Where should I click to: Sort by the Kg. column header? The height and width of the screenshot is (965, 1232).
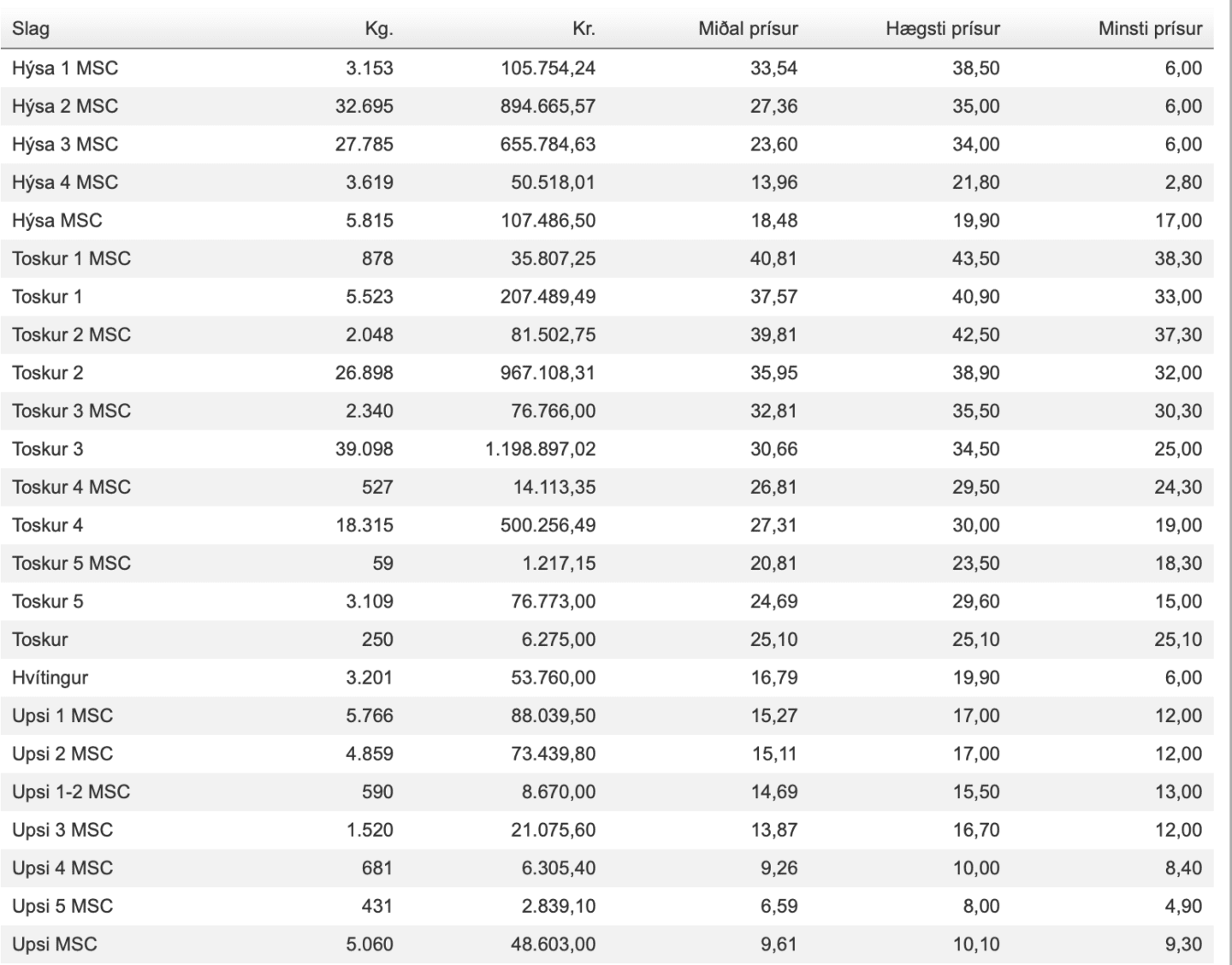379,29
